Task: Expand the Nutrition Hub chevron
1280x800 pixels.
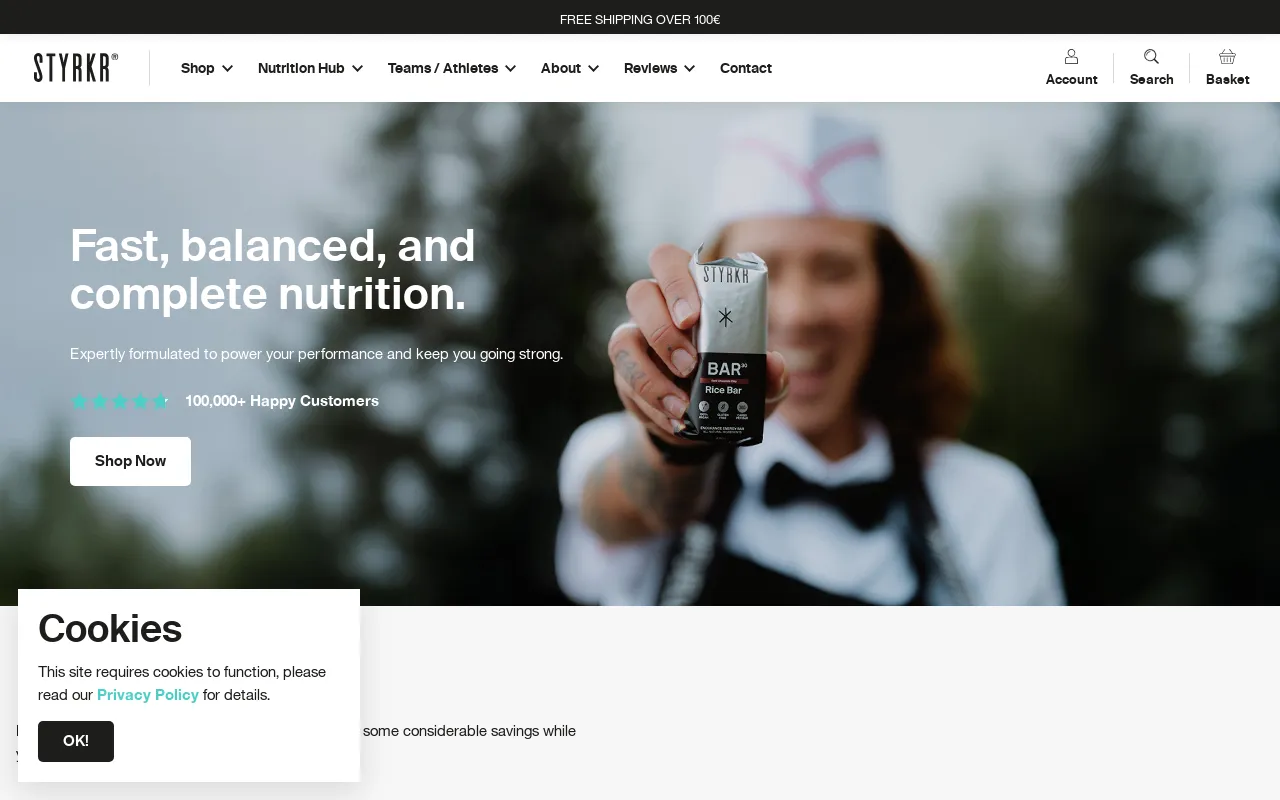Action: (x=357, y=68)
